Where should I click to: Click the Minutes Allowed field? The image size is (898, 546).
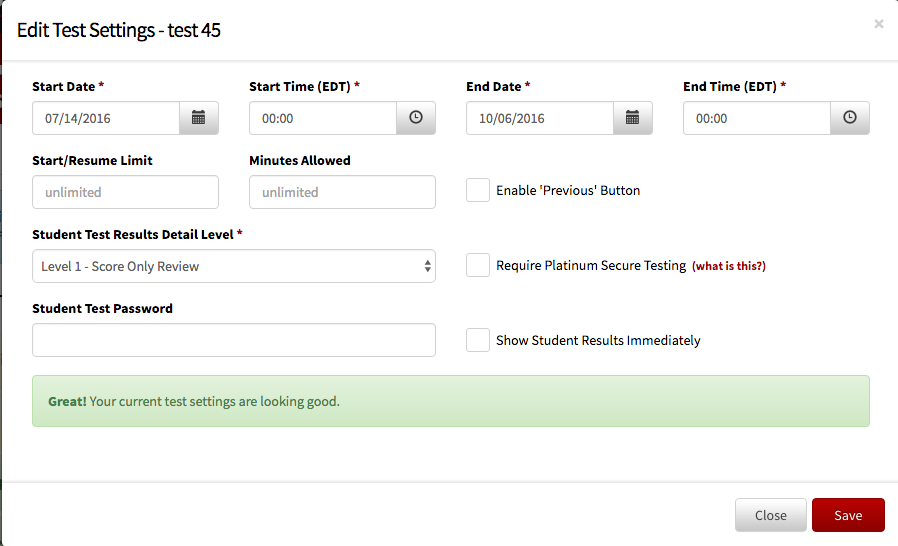click(x=342, y=192)
